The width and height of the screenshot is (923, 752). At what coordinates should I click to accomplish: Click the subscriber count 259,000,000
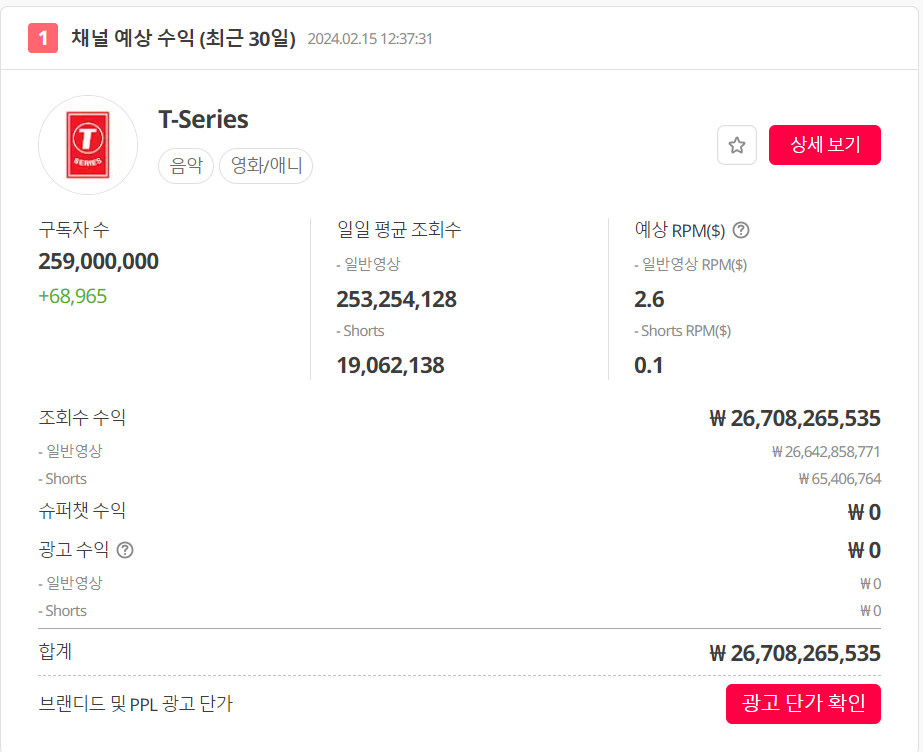click(98, 261)
